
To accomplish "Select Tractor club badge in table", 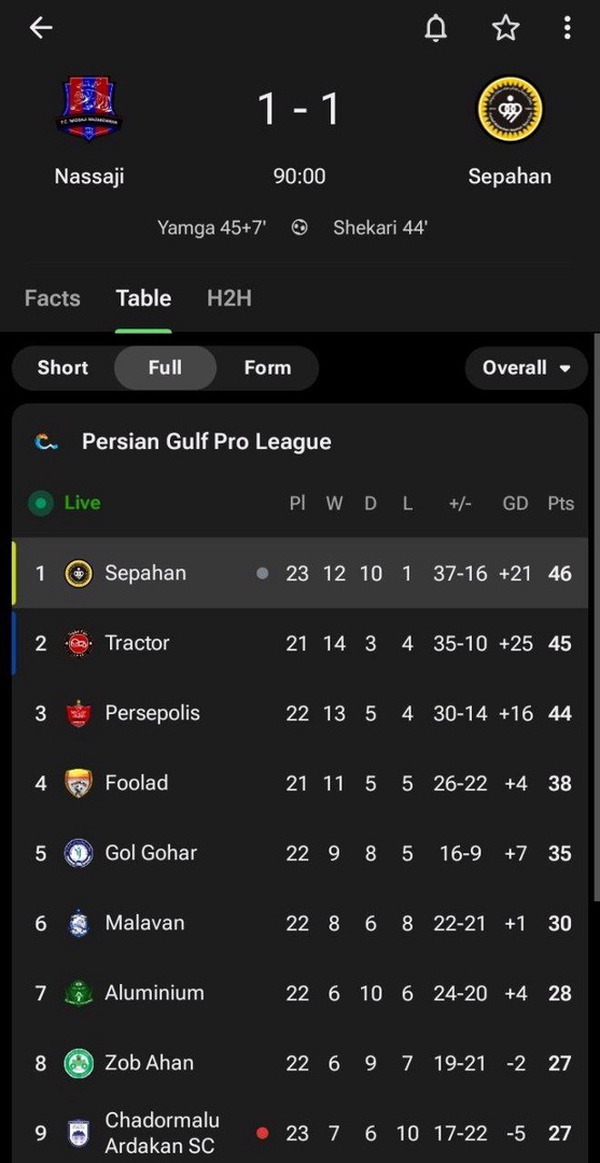I will coord(78,643).
